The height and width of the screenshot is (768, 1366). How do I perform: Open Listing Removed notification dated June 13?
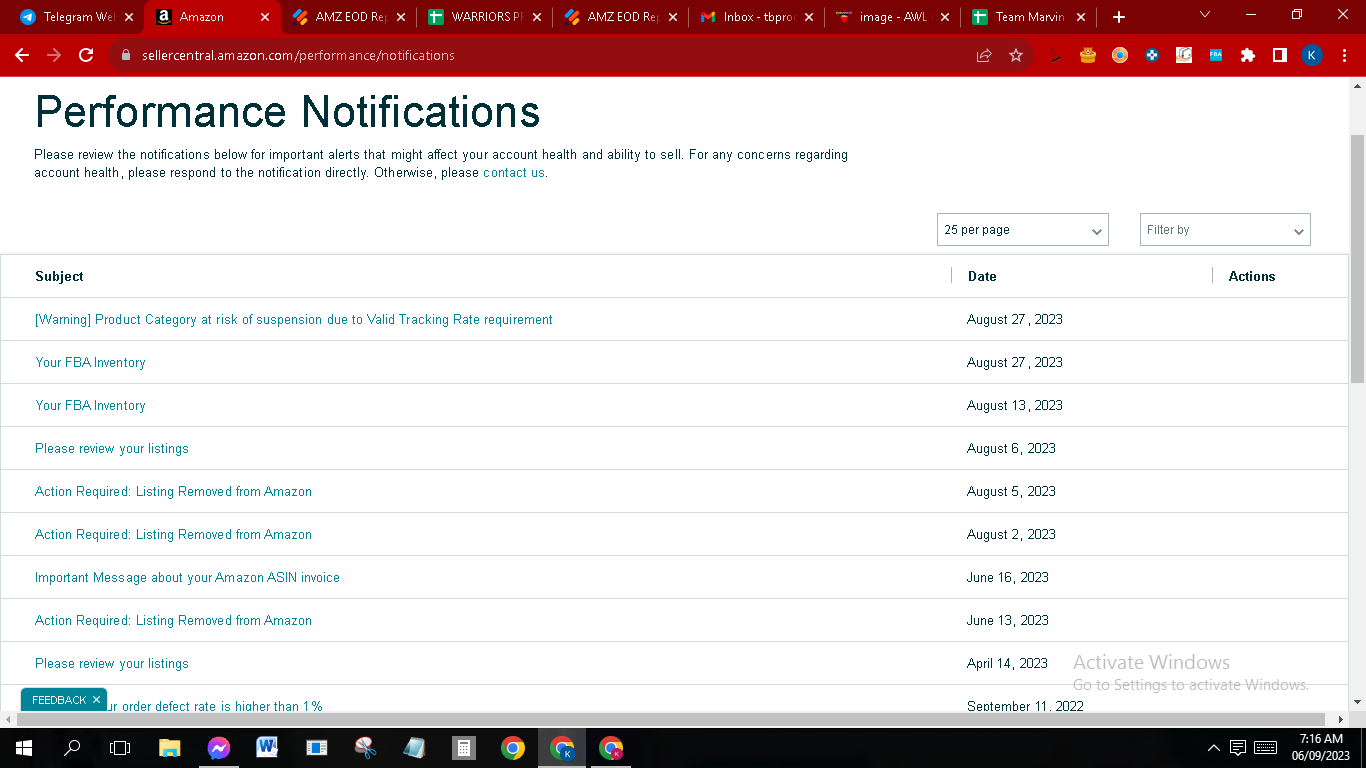173,621
